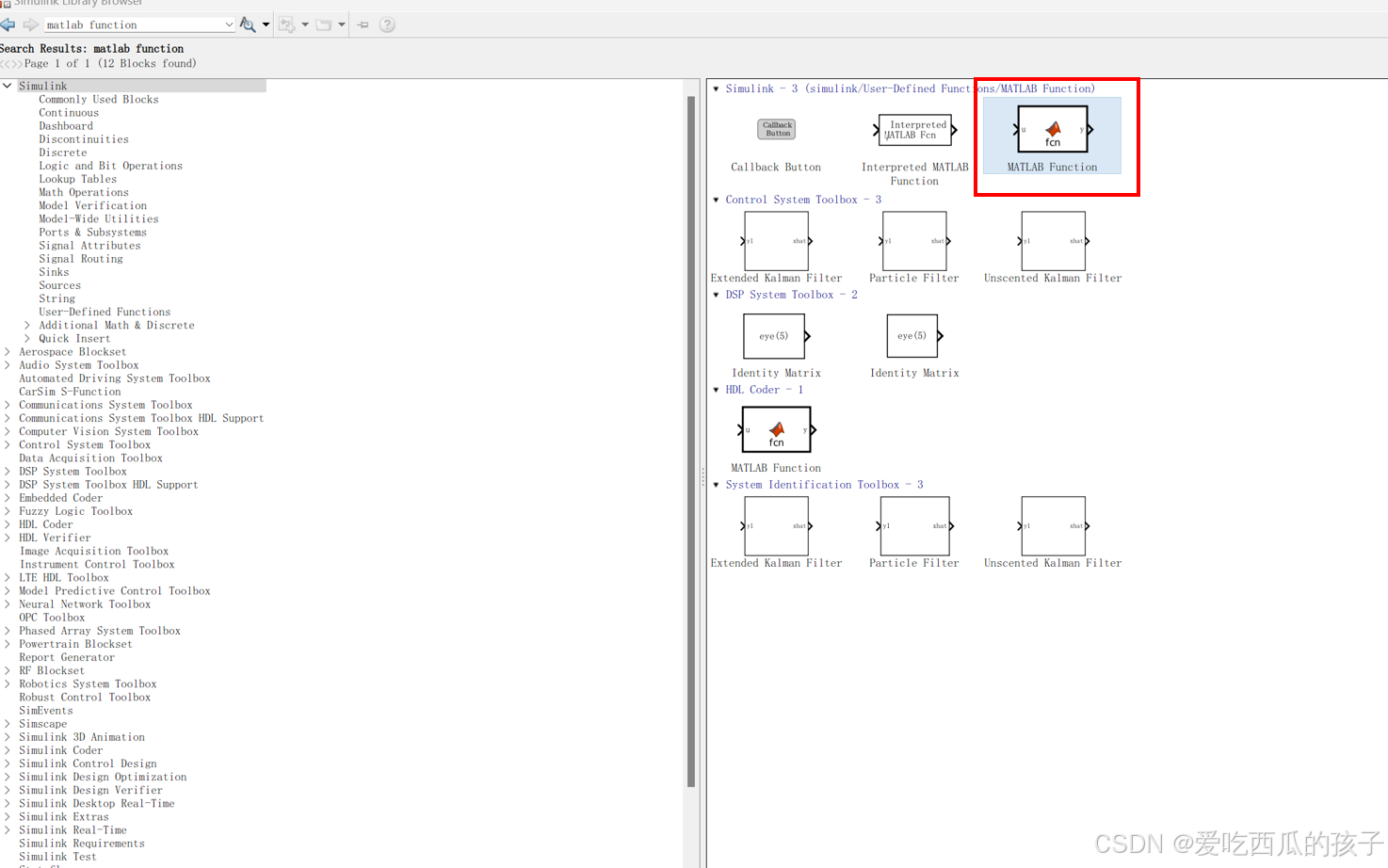This screenshot has width=1388, height=868.
Task: Select Simulink Design Verifier entry
Action: tap(90, 790)
